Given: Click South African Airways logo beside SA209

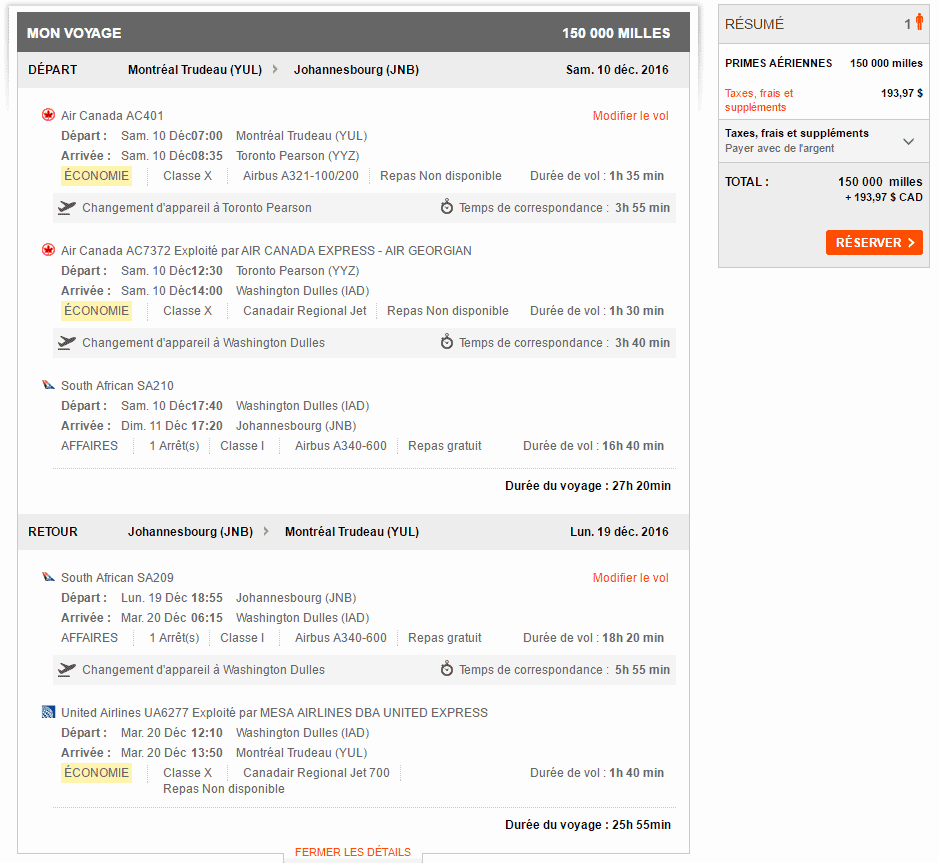Looking at the screenshot, I should 48,577.
